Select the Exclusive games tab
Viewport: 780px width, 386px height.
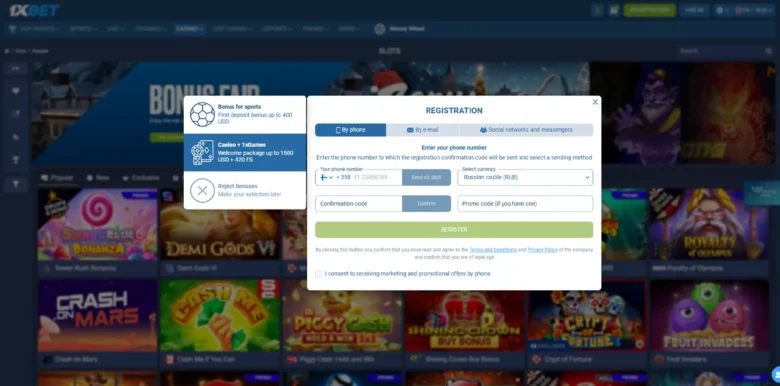pos(141,178)
